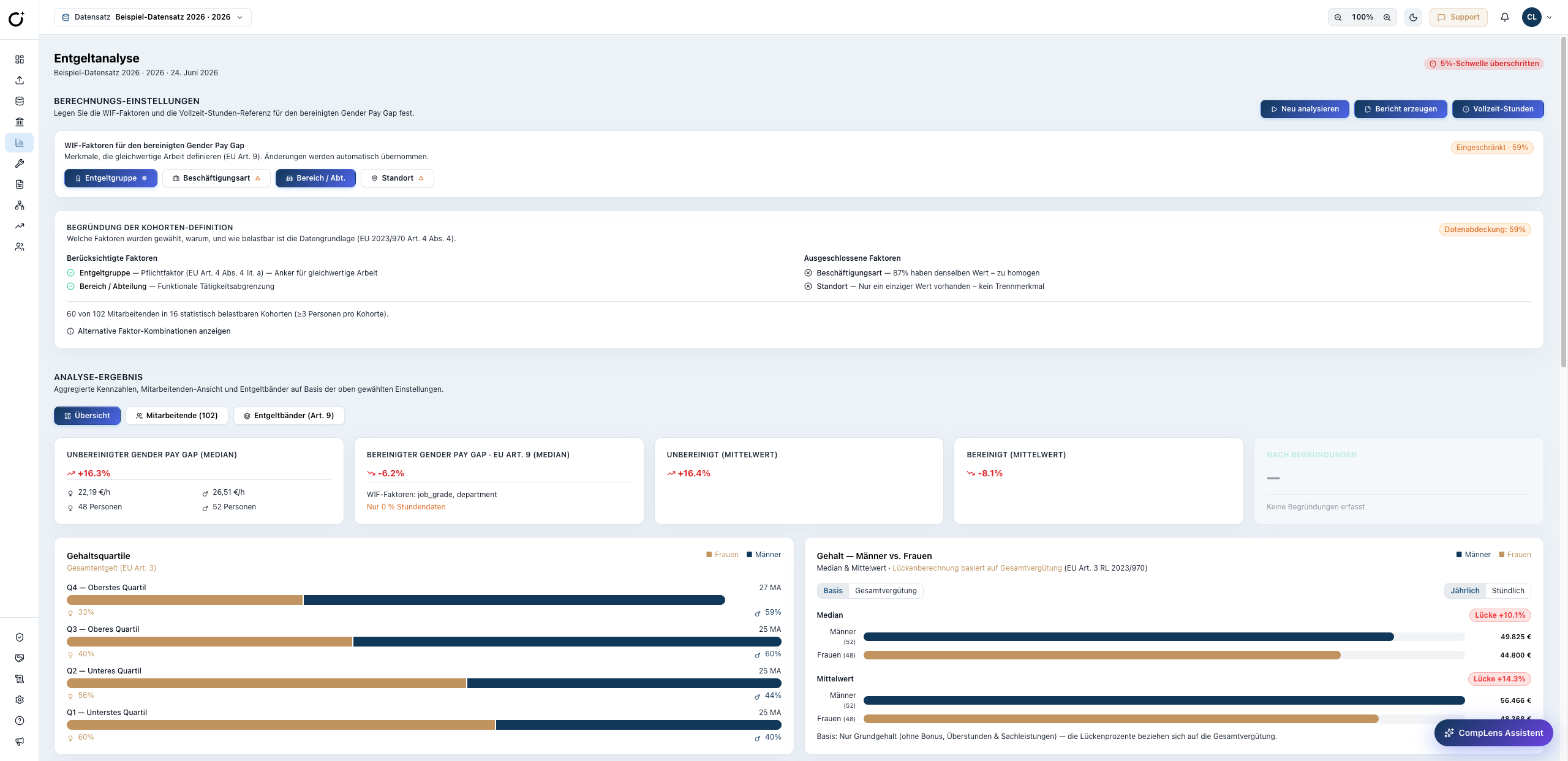Screen dimensions: 1568x761
Task: Click the Bericht erzeugen button
Action: [1400, 109]
